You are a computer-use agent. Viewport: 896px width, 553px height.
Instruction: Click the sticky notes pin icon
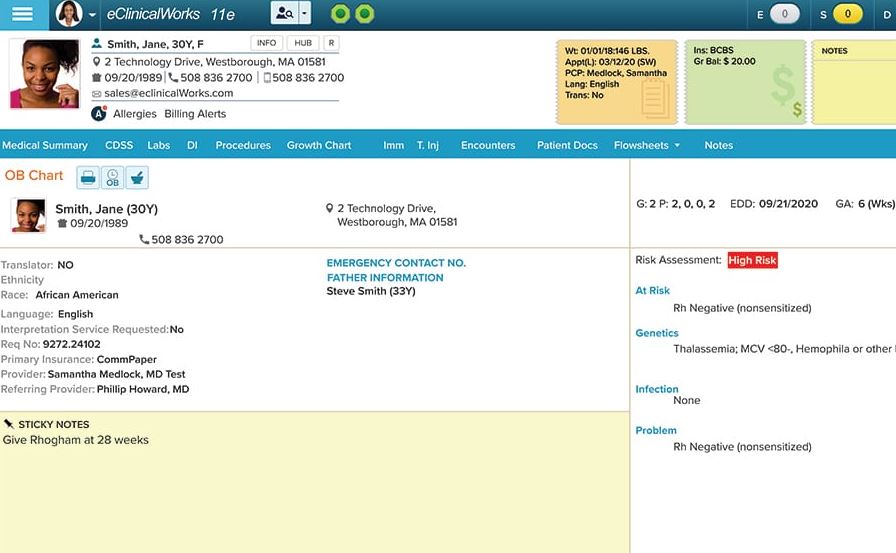pyautogui.click(x=9, y=424)
